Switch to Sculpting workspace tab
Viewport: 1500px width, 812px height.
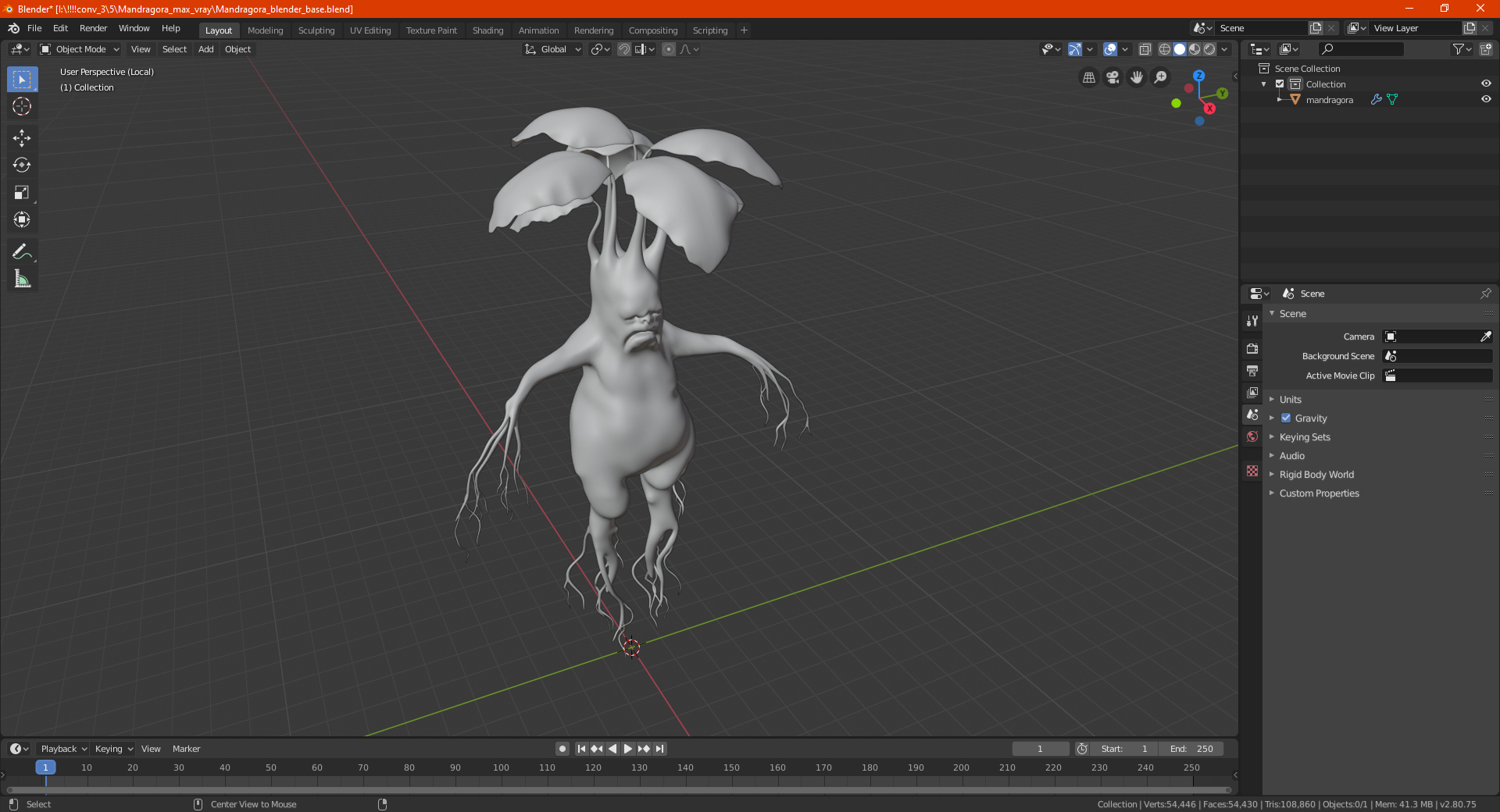(316, 30)
